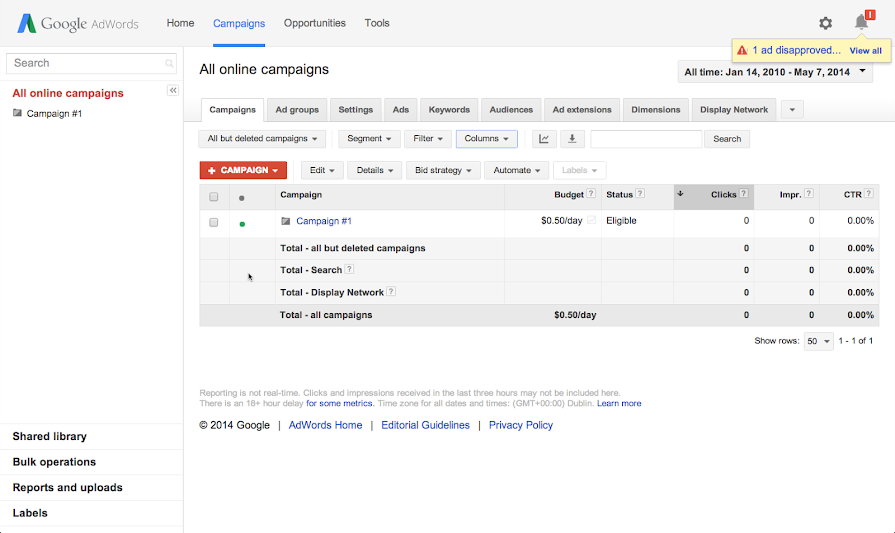The height and width of the screenshot is (533, 895).
Task: Click the Total - Search help icon
Action: 349,270
